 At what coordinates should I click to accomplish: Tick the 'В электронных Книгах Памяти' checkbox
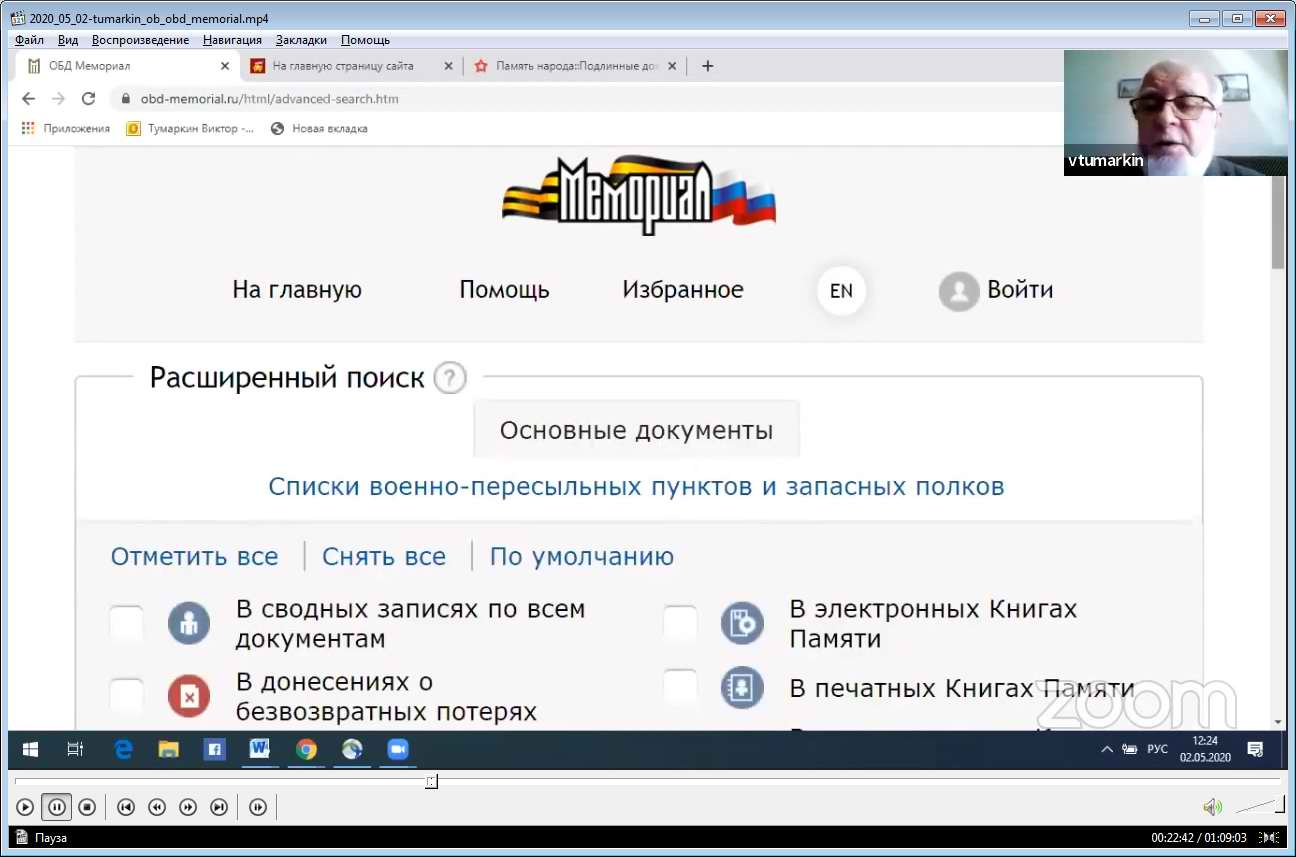tap(680, 623)
